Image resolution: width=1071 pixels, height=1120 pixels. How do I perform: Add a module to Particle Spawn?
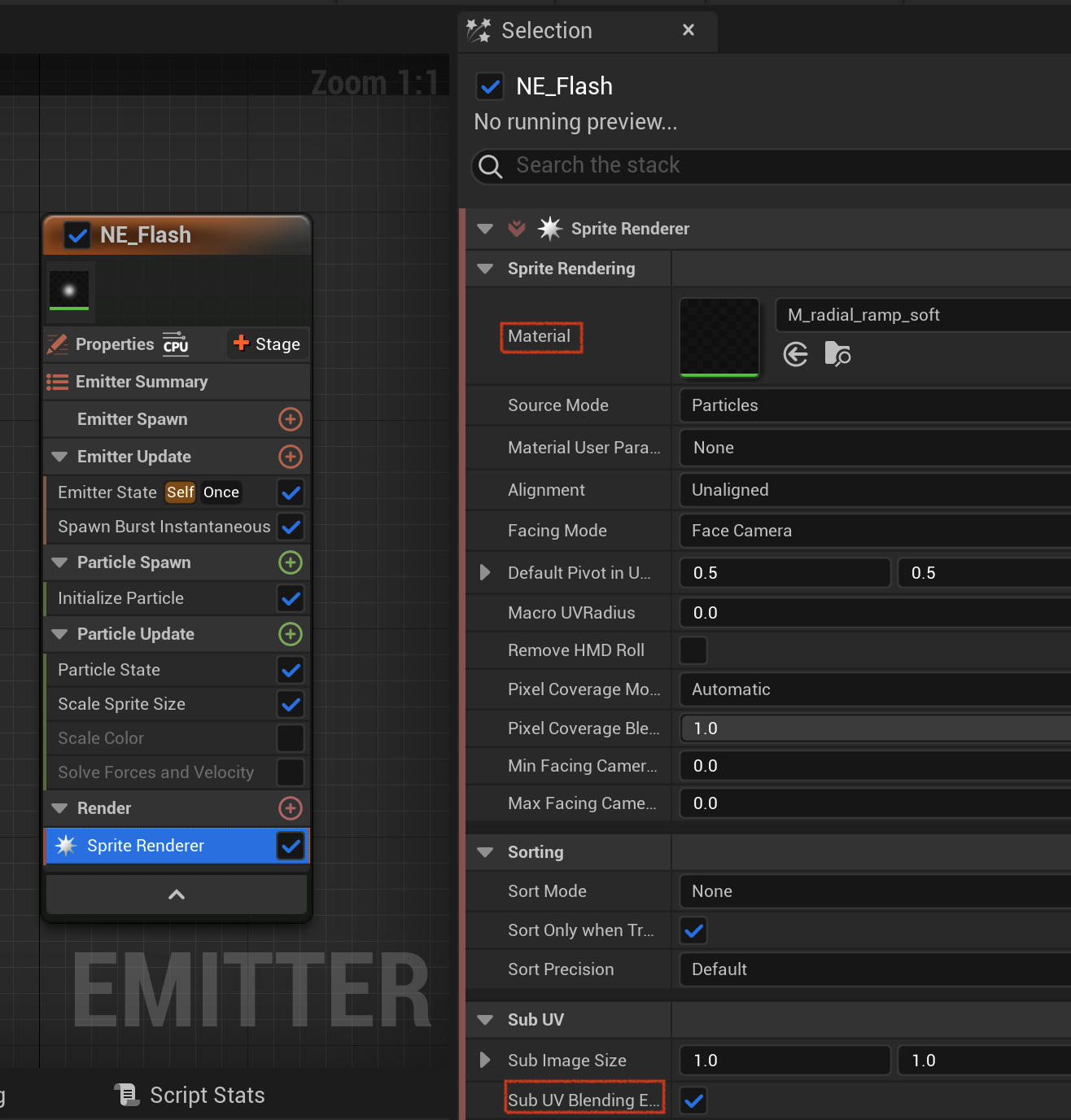click(291, 562)
